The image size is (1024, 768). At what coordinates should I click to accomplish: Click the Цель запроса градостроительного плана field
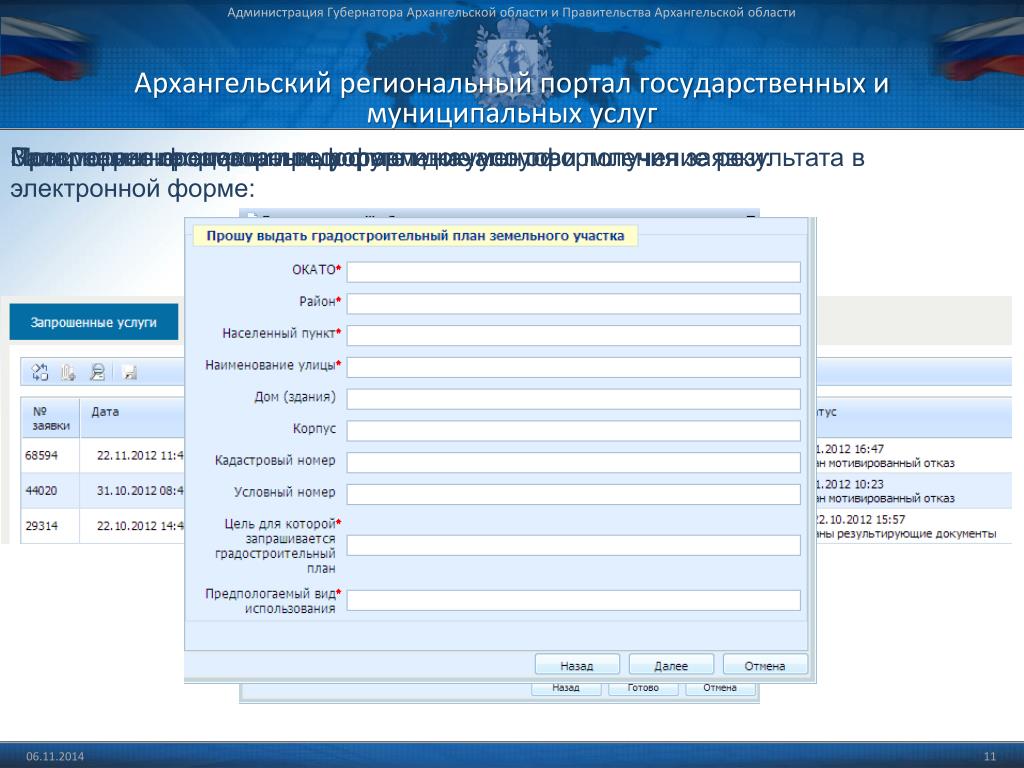(x=573, y=545)
